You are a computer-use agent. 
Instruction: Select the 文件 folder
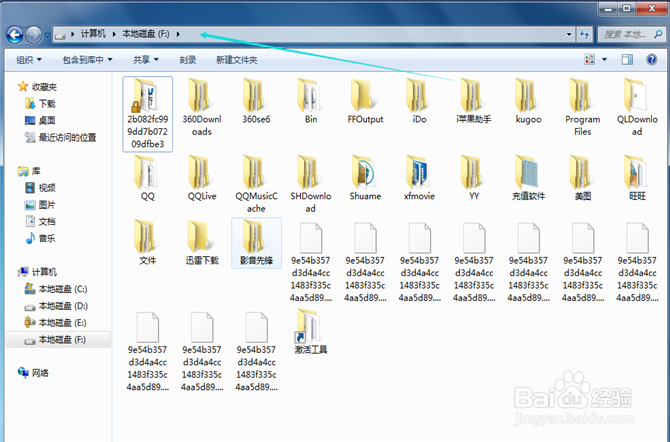(147, 242)
